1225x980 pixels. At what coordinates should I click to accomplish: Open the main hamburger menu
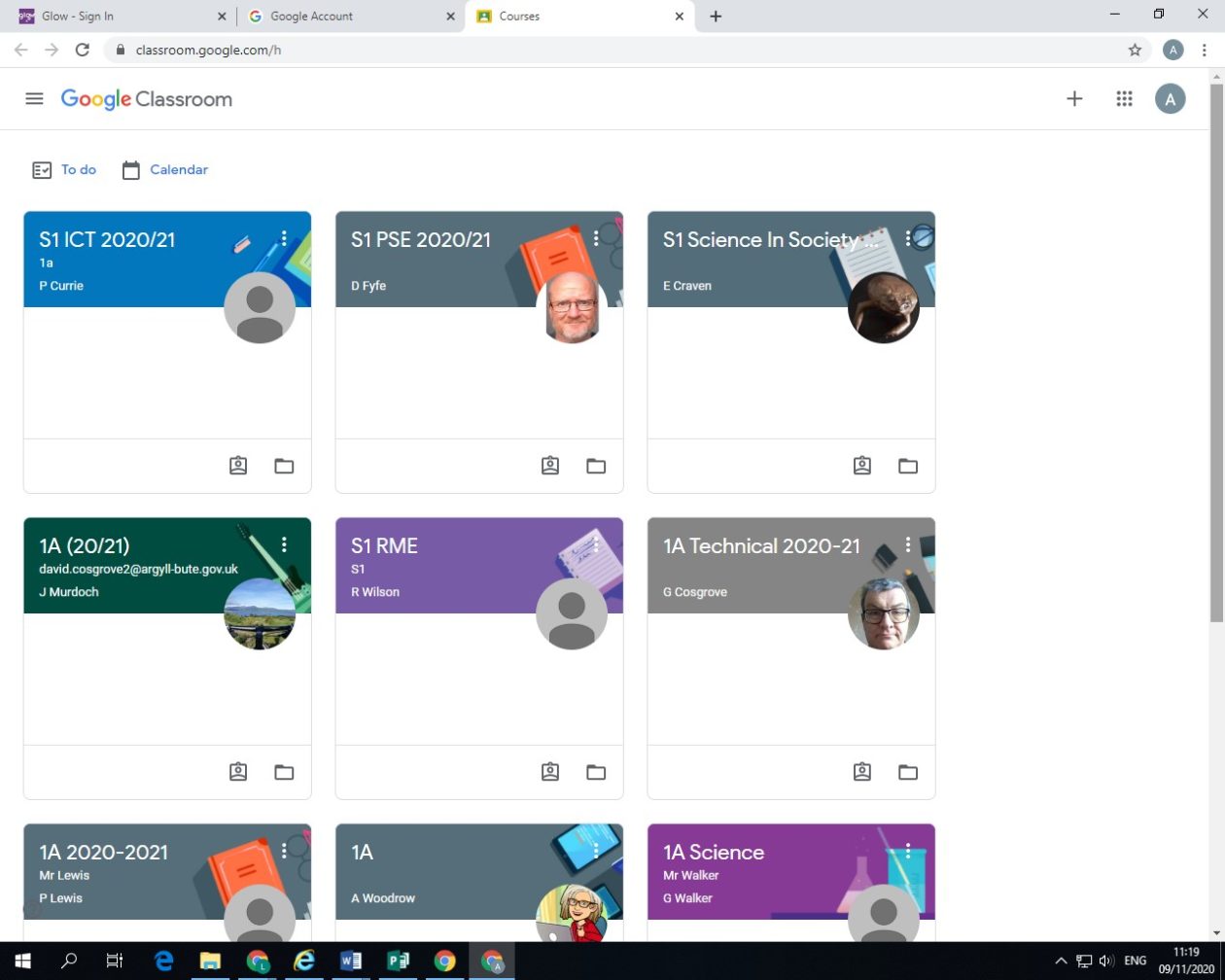pos(34,99)
